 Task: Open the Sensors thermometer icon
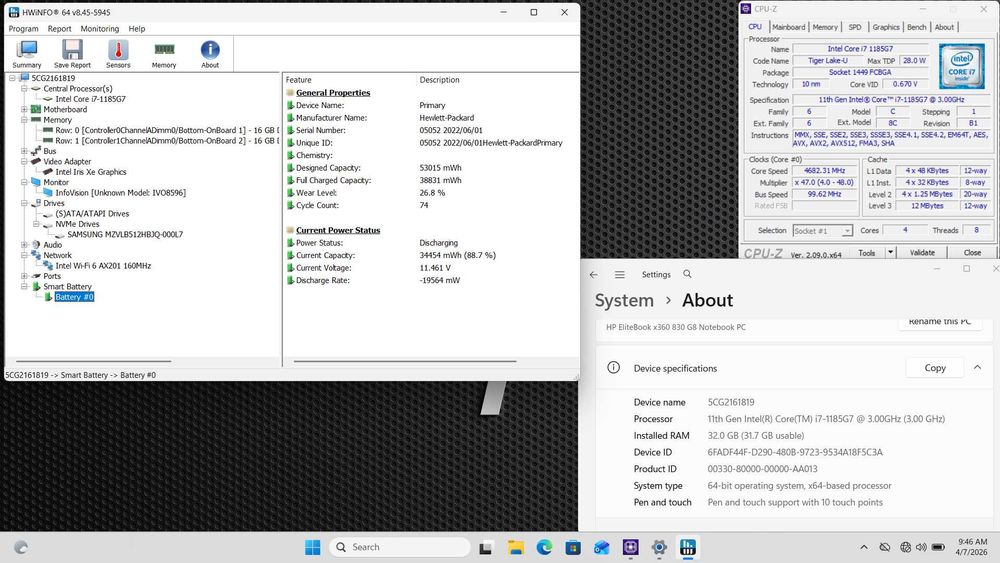(x=118, y=54)
